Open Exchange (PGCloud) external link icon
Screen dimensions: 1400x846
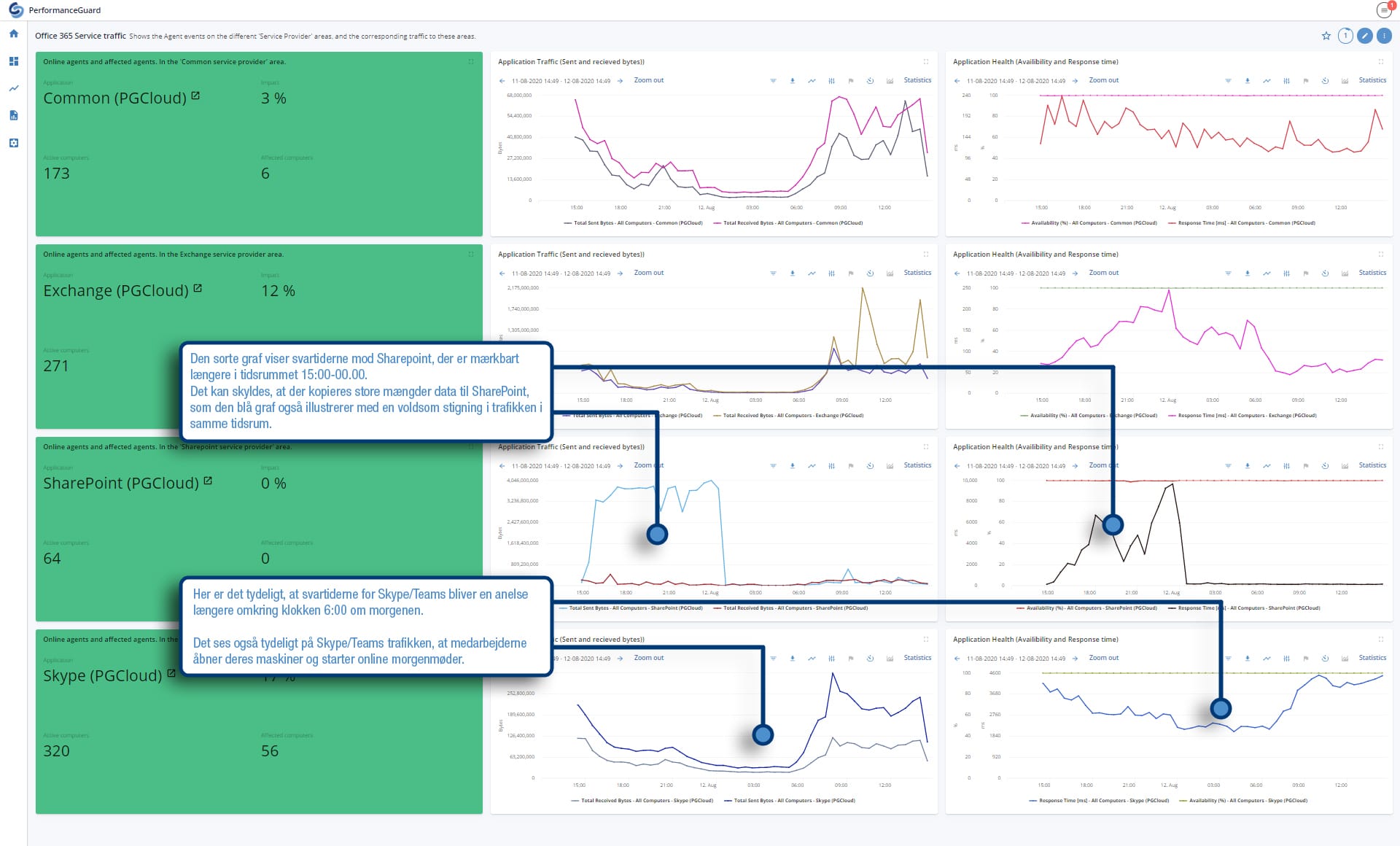(198, 288)
